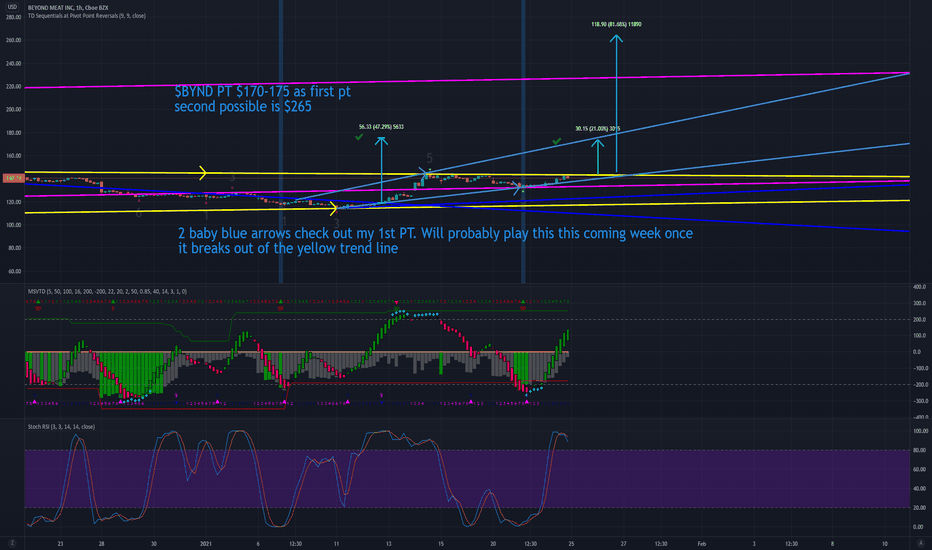Click the 118.90 (81.68%) measurement label

[616, 24]
